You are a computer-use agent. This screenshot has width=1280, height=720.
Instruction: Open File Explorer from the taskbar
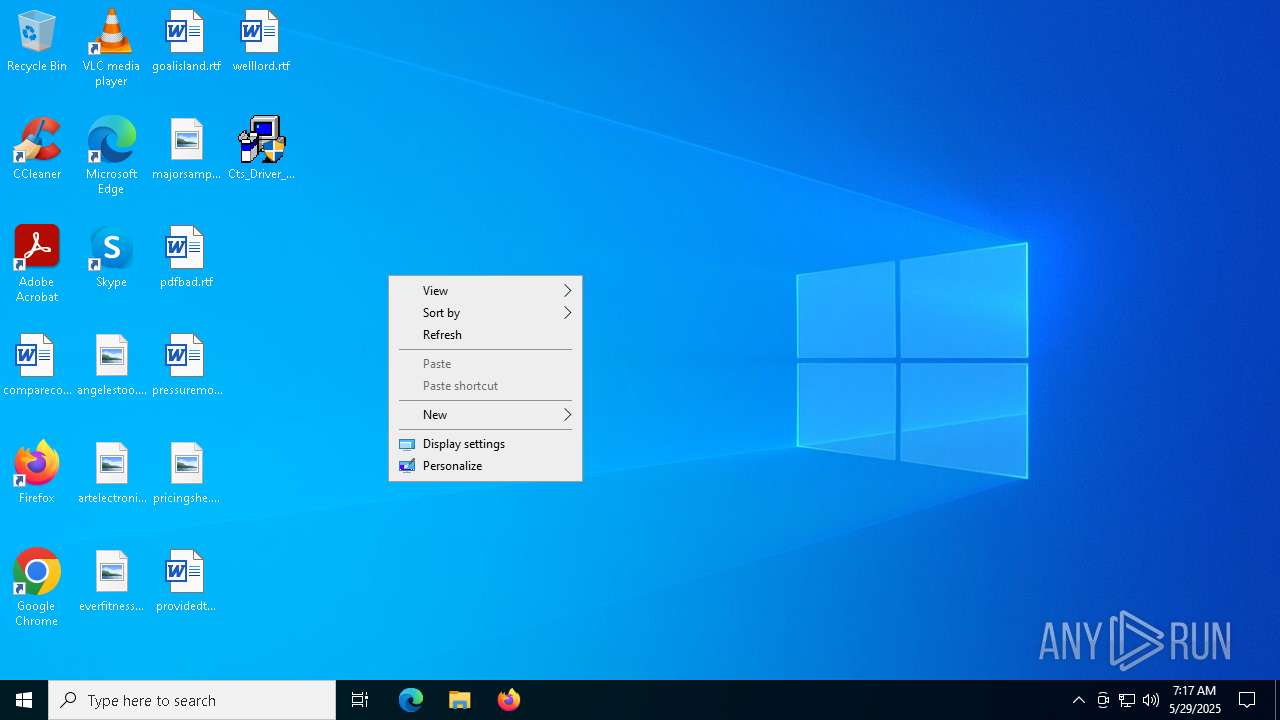click(x=460, y=700)
